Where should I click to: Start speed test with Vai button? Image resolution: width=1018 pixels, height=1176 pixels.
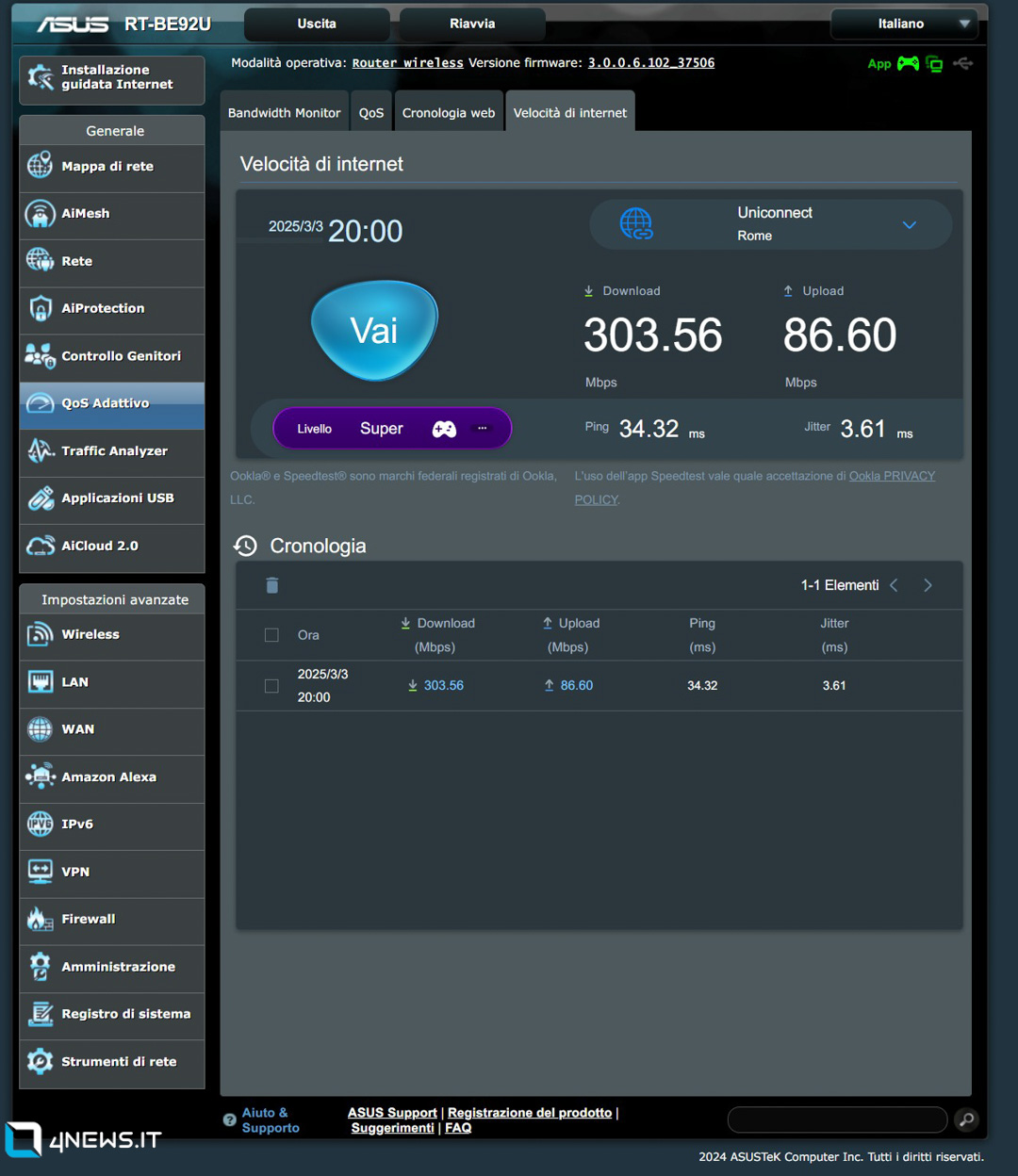pyautogui.click(x=374, y=330)
